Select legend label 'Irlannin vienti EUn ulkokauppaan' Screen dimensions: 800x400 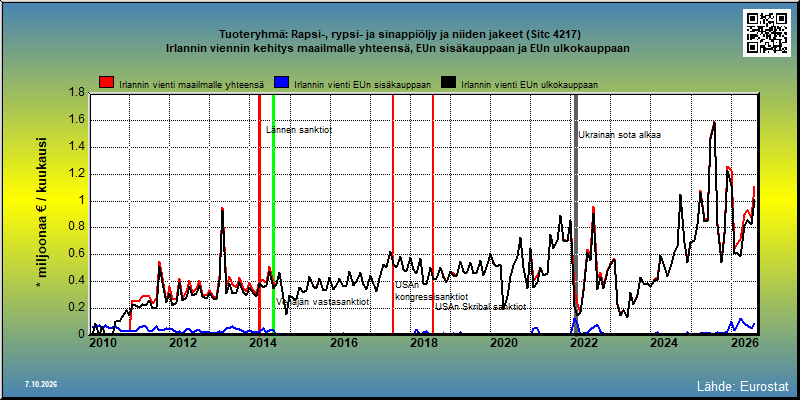pyautogui.click(x=529, y=85)
